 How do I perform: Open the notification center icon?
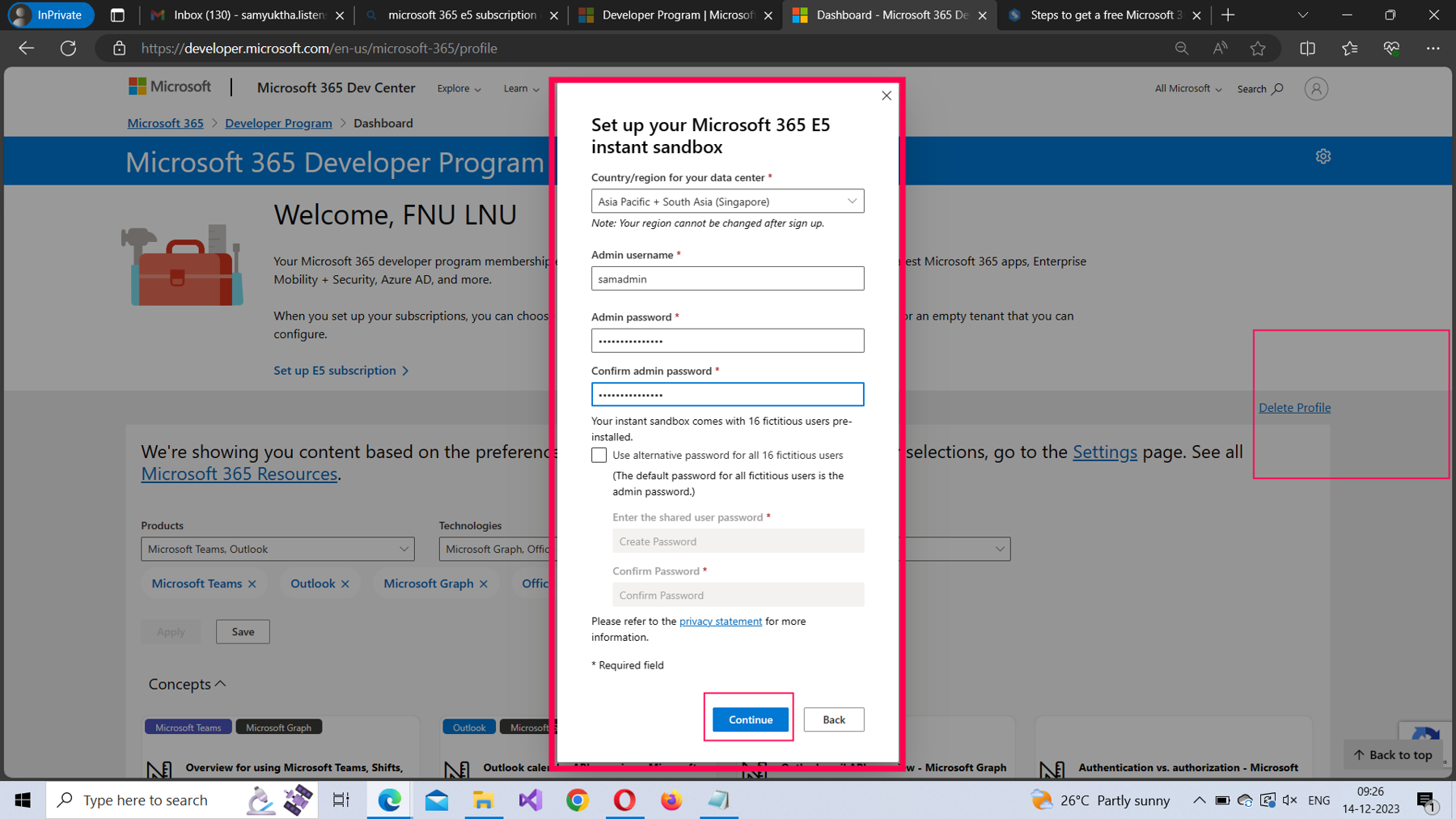(1427, 801)
